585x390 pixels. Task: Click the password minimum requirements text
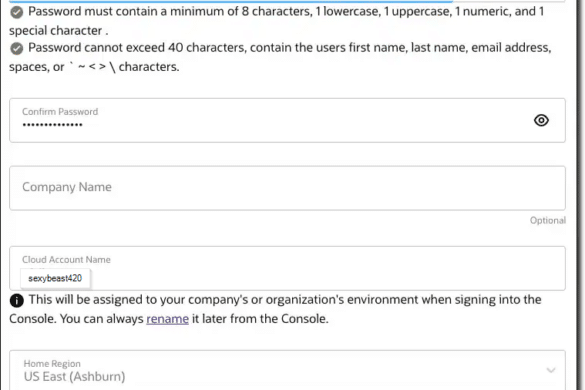pos(276,21)
